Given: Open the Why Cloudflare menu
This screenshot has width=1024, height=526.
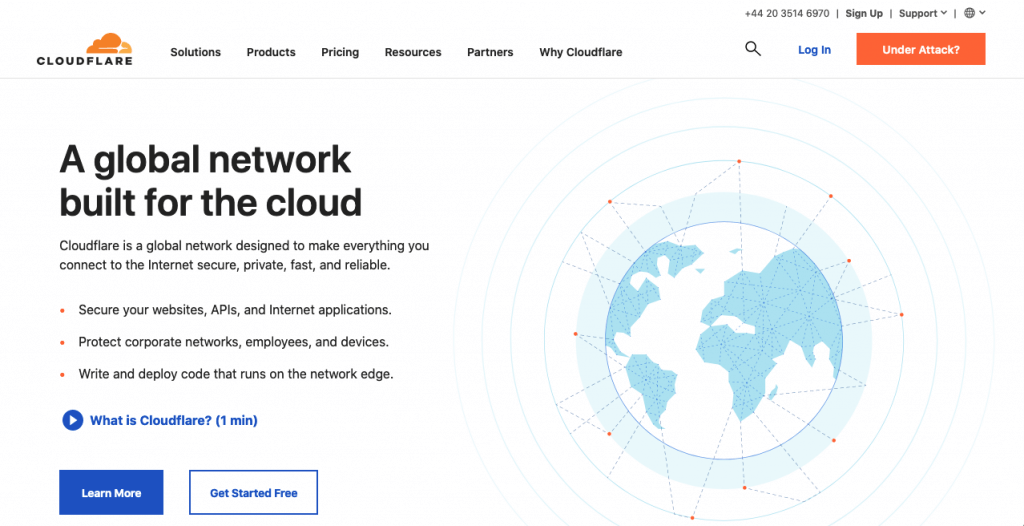Looking at the screenshot, I should (581, 52).
